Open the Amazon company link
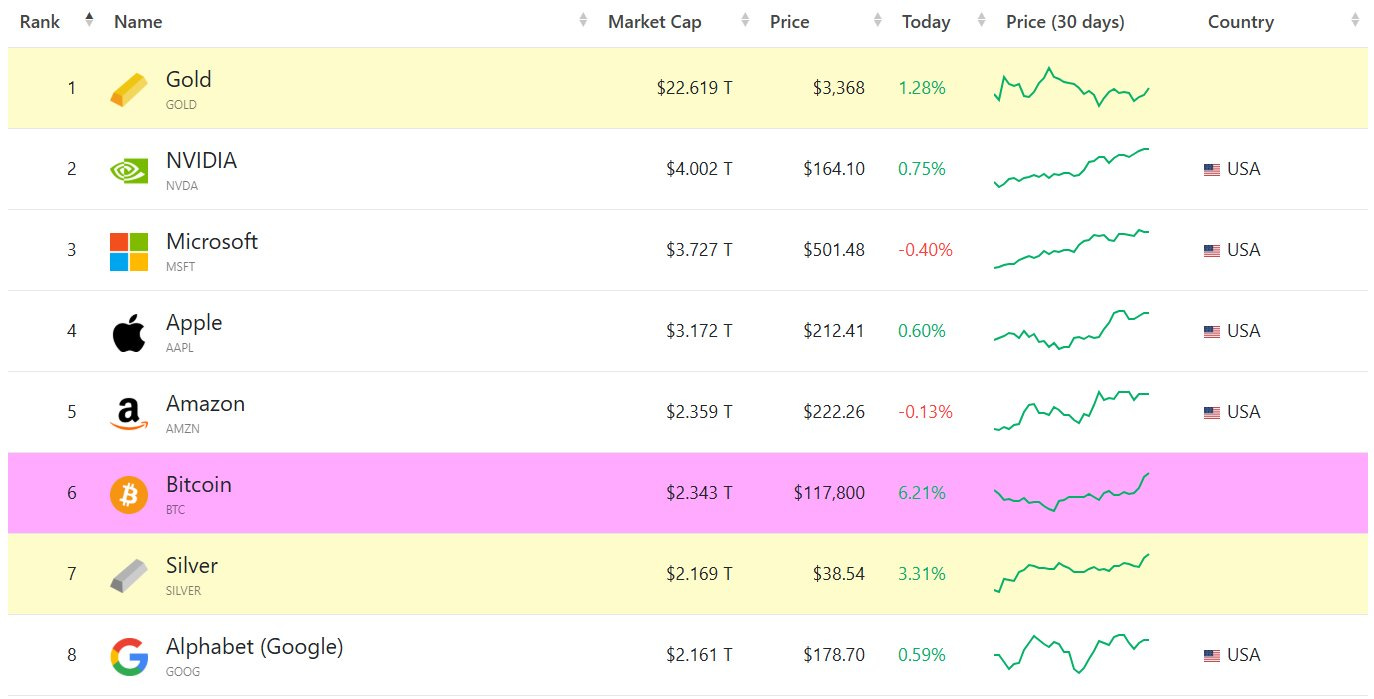 point(205,403)
